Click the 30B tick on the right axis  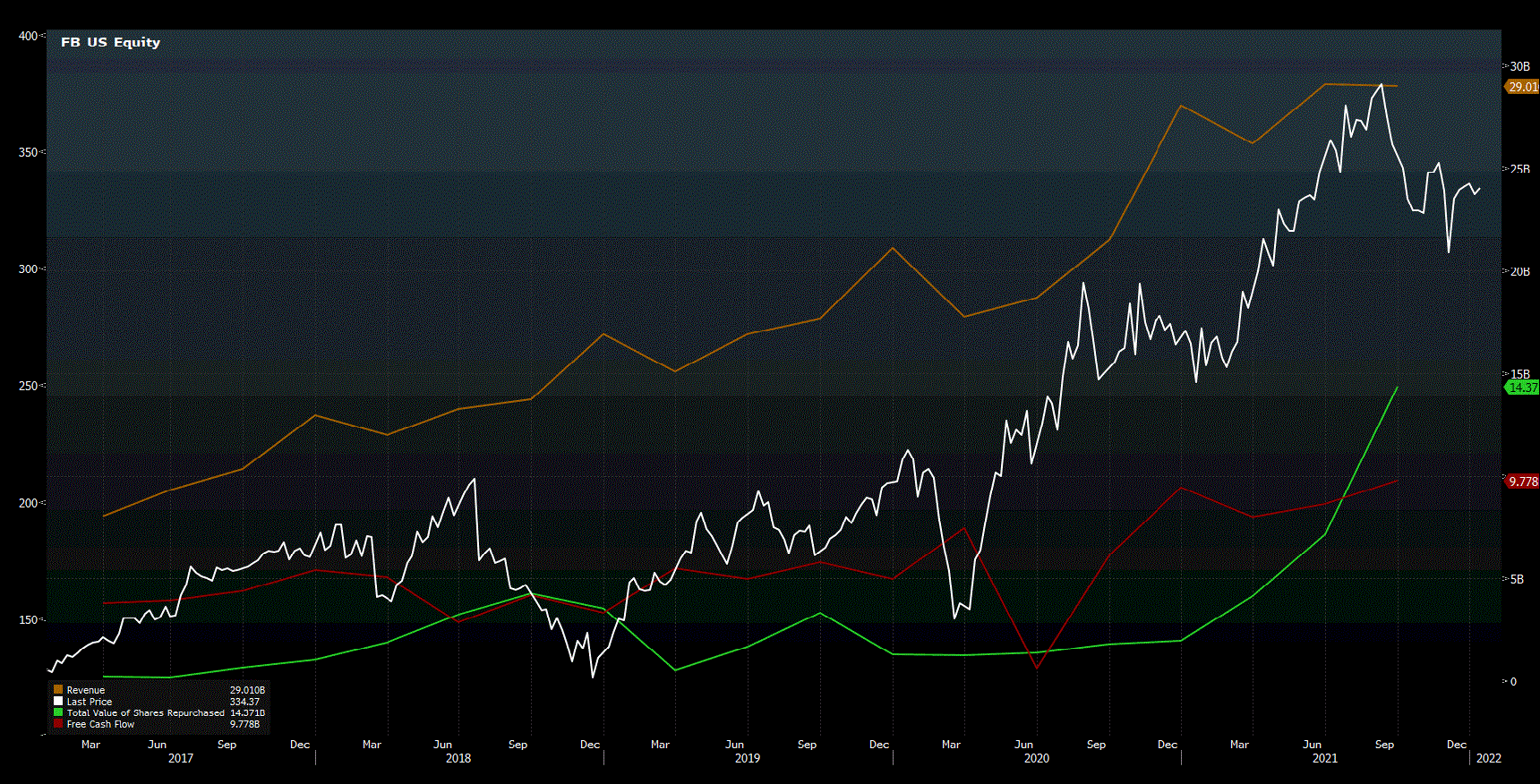pyautogui.click(x=1519, y=66)
